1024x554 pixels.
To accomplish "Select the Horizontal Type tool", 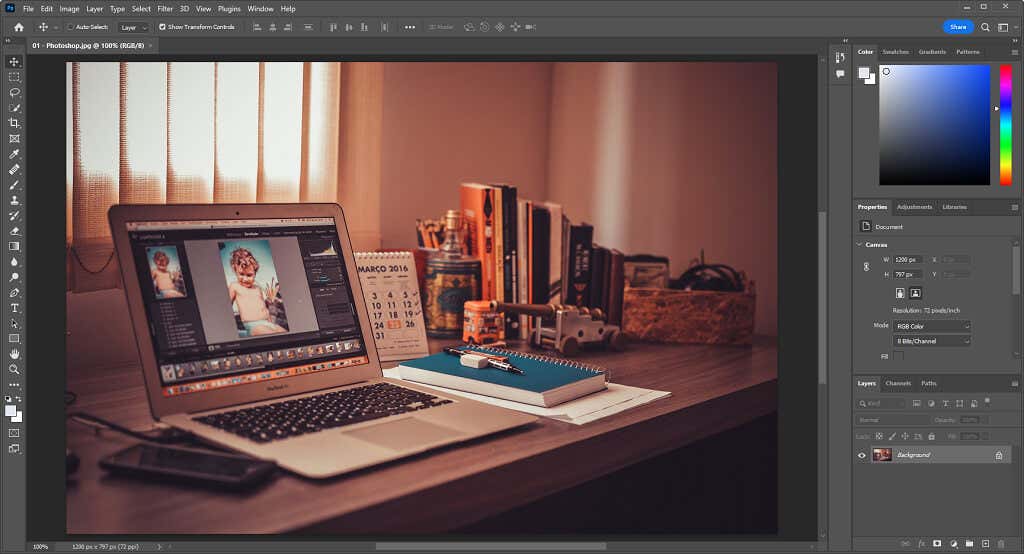I will click(x=14, y=308).
